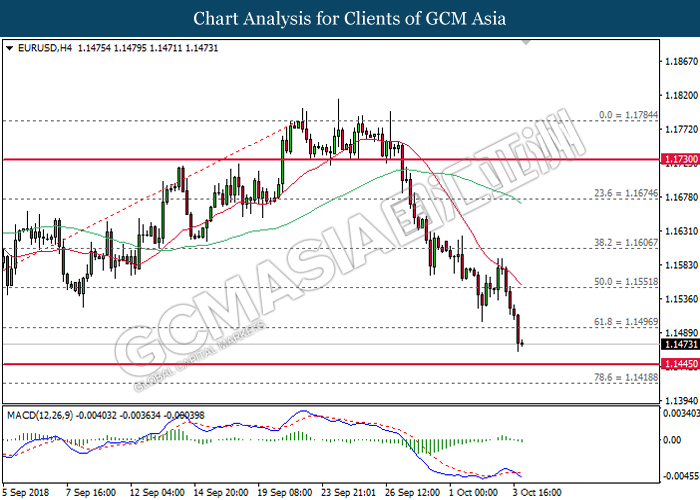Viewport: 700px width, 500px height.
Task: Click the 1.17300 red price label
Action: click(x=680, y=159)
